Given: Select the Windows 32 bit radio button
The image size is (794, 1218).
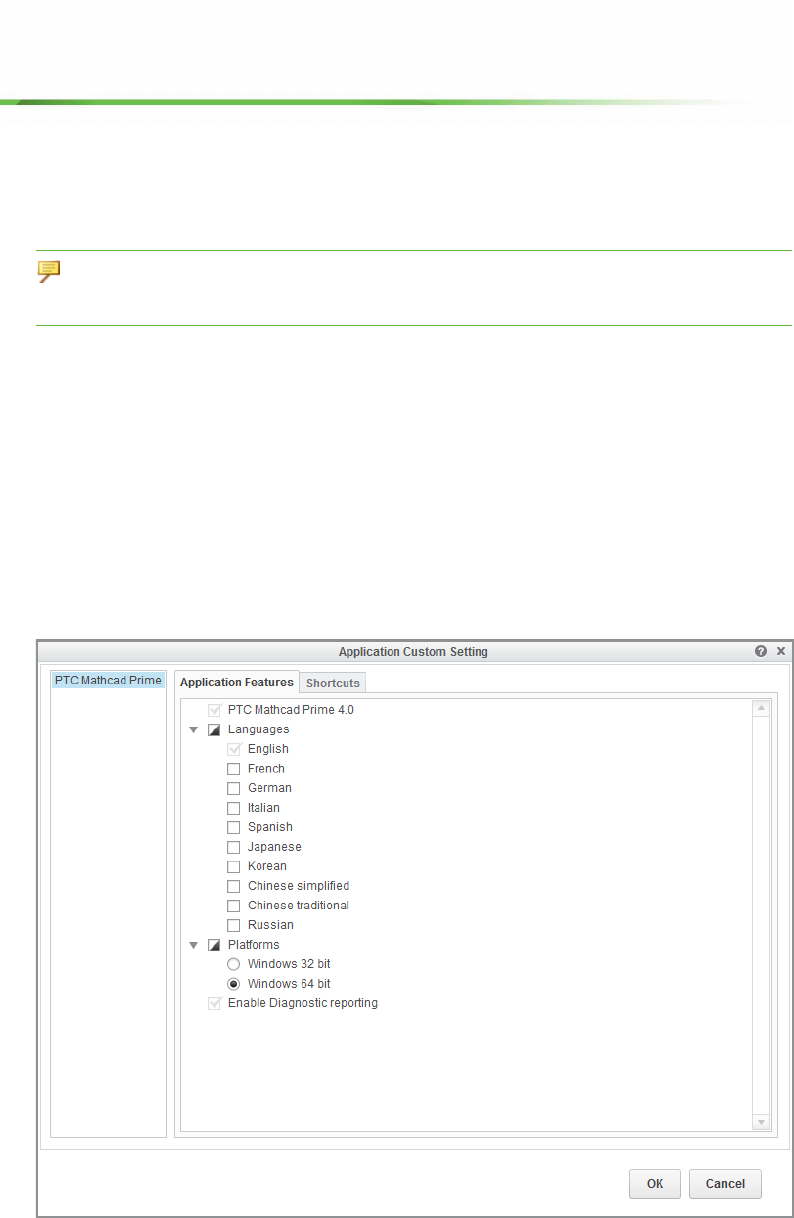Looking at the screenshot, I should (234, 964).
